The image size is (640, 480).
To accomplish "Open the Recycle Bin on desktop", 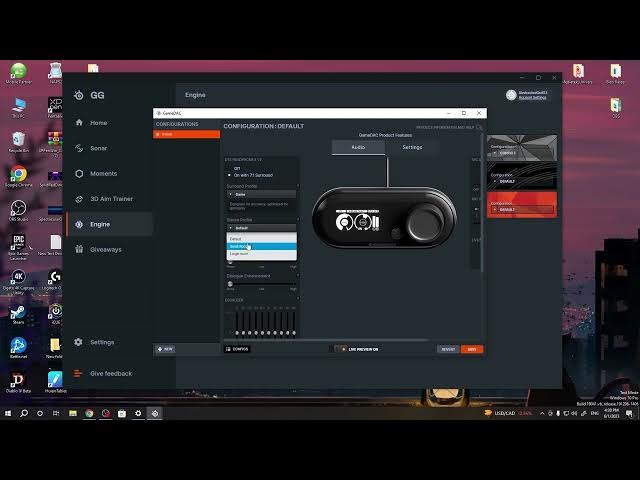I will [x=18, y=142].
